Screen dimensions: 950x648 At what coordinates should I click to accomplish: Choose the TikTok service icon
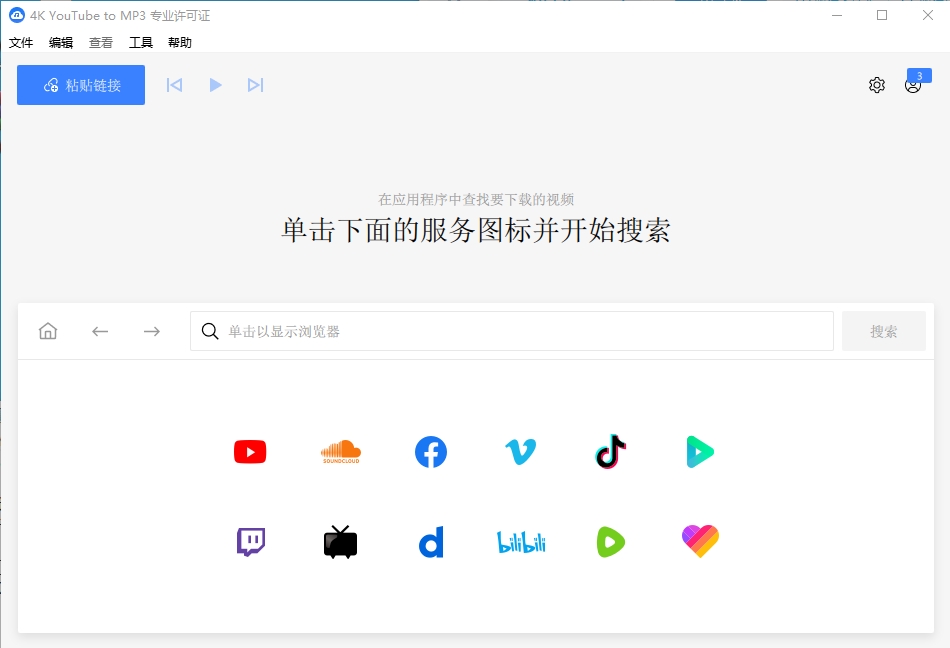pos(611,452)
